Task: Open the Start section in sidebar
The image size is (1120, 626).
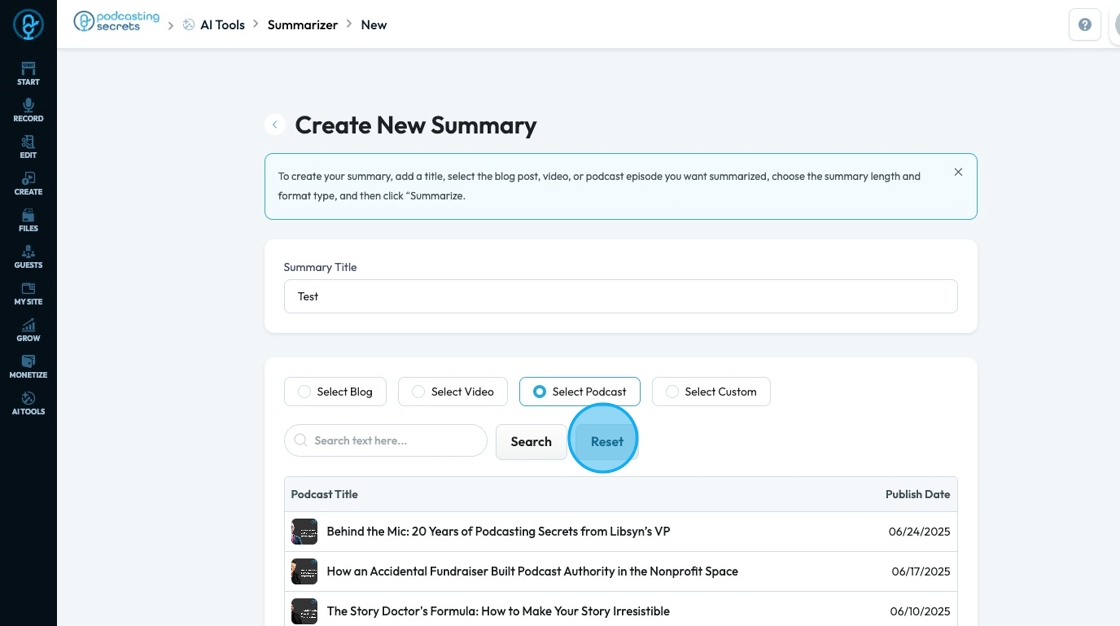Action: coord(28,73)
